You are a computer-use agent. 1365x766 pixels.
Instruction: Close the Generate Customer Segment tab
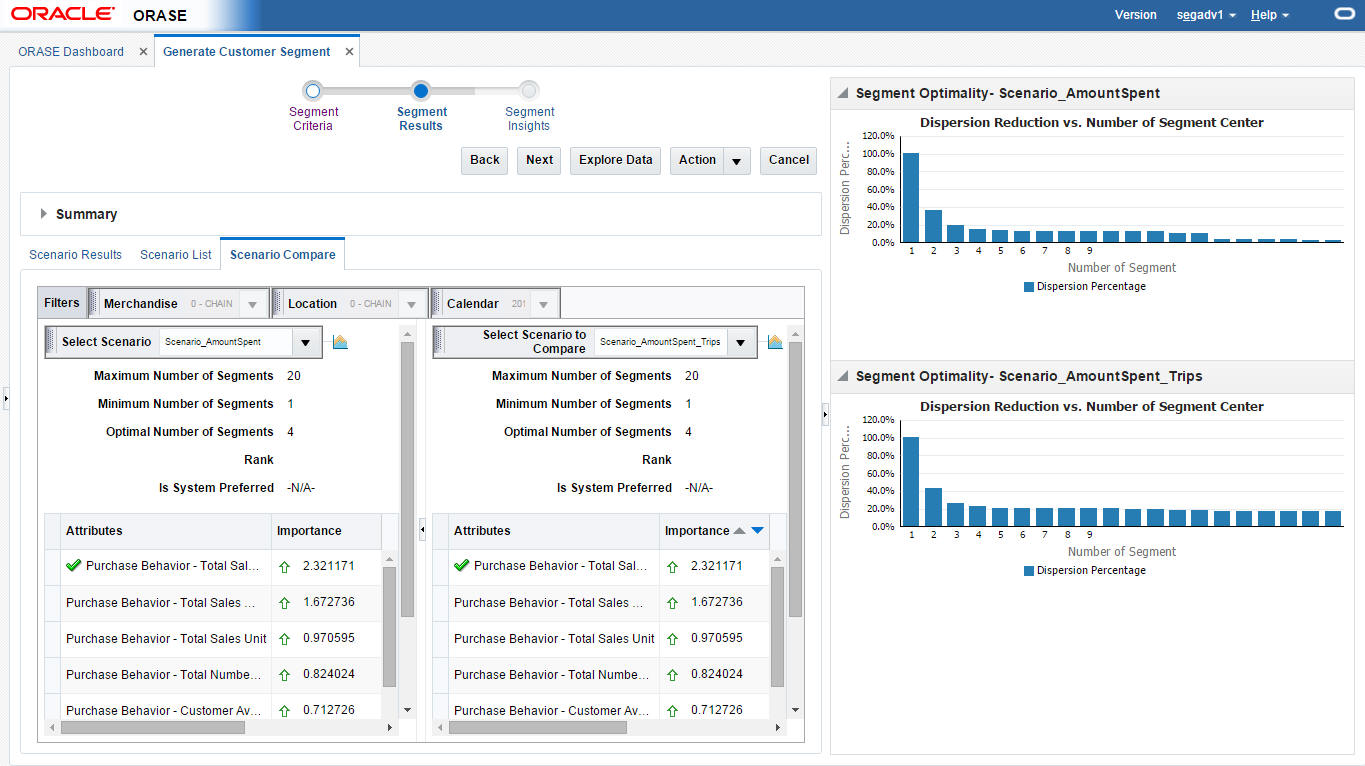point(349,52)
